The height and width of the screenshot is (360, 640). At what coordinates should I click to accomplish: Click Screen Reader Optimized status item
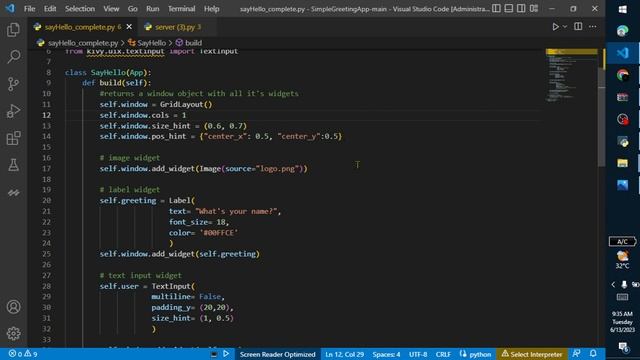277,354
